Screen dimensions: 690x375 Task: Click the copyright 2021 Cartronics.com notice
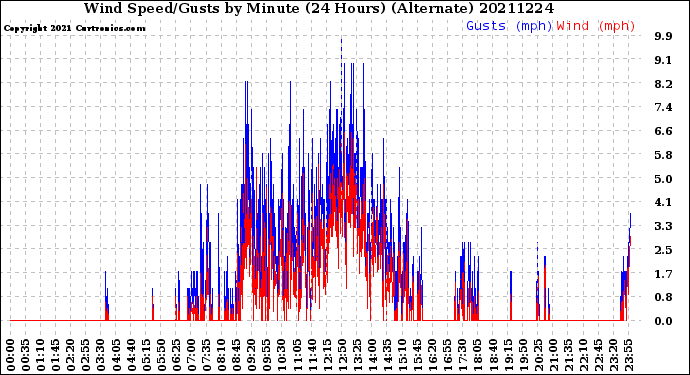[x=74, y=28]
